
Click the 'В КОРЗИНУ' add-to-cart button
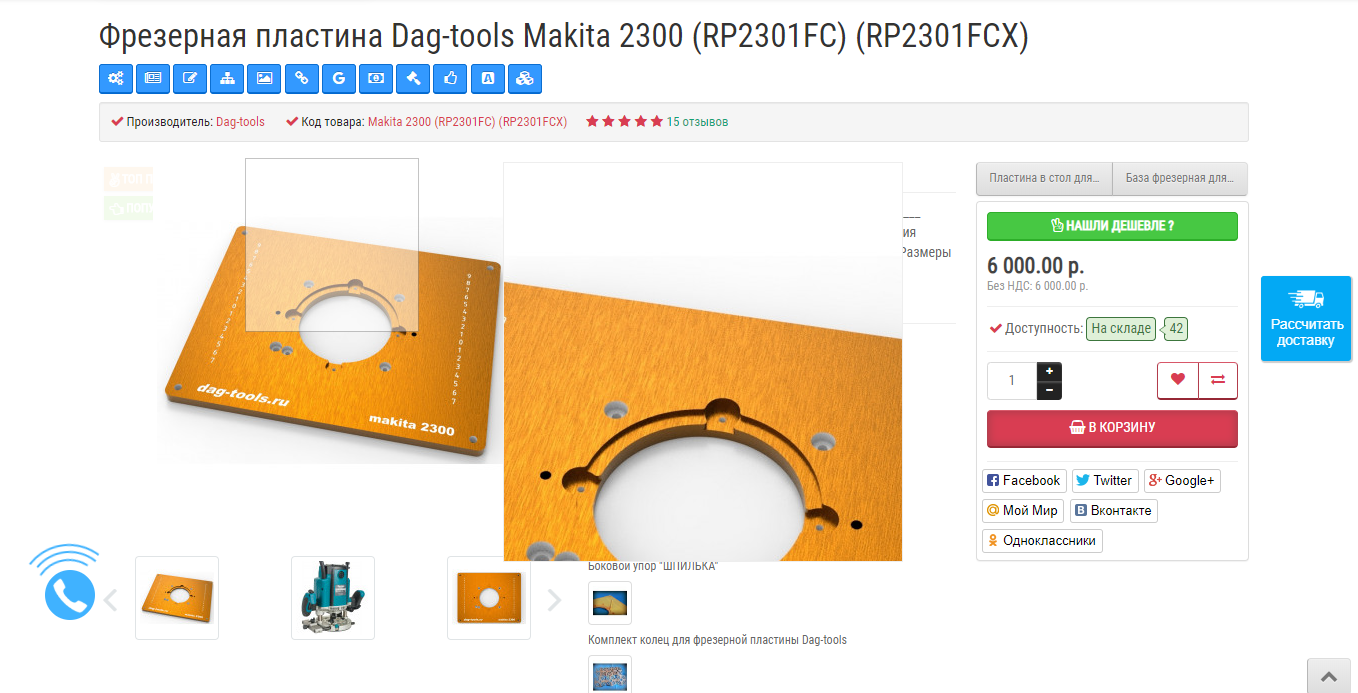(1112, 428)
